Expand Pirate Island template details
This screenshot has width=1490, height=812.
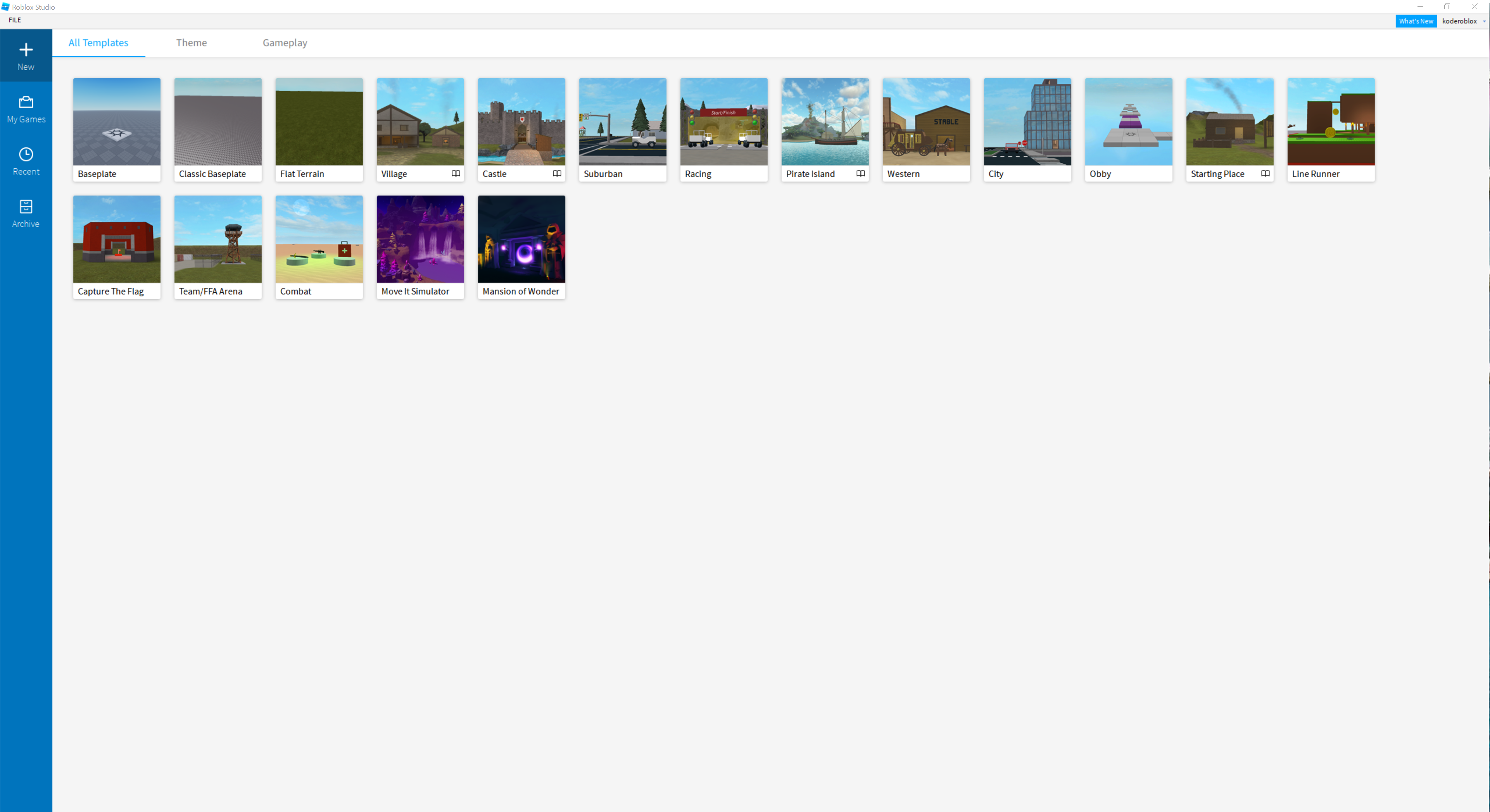(x=859, y=173)
